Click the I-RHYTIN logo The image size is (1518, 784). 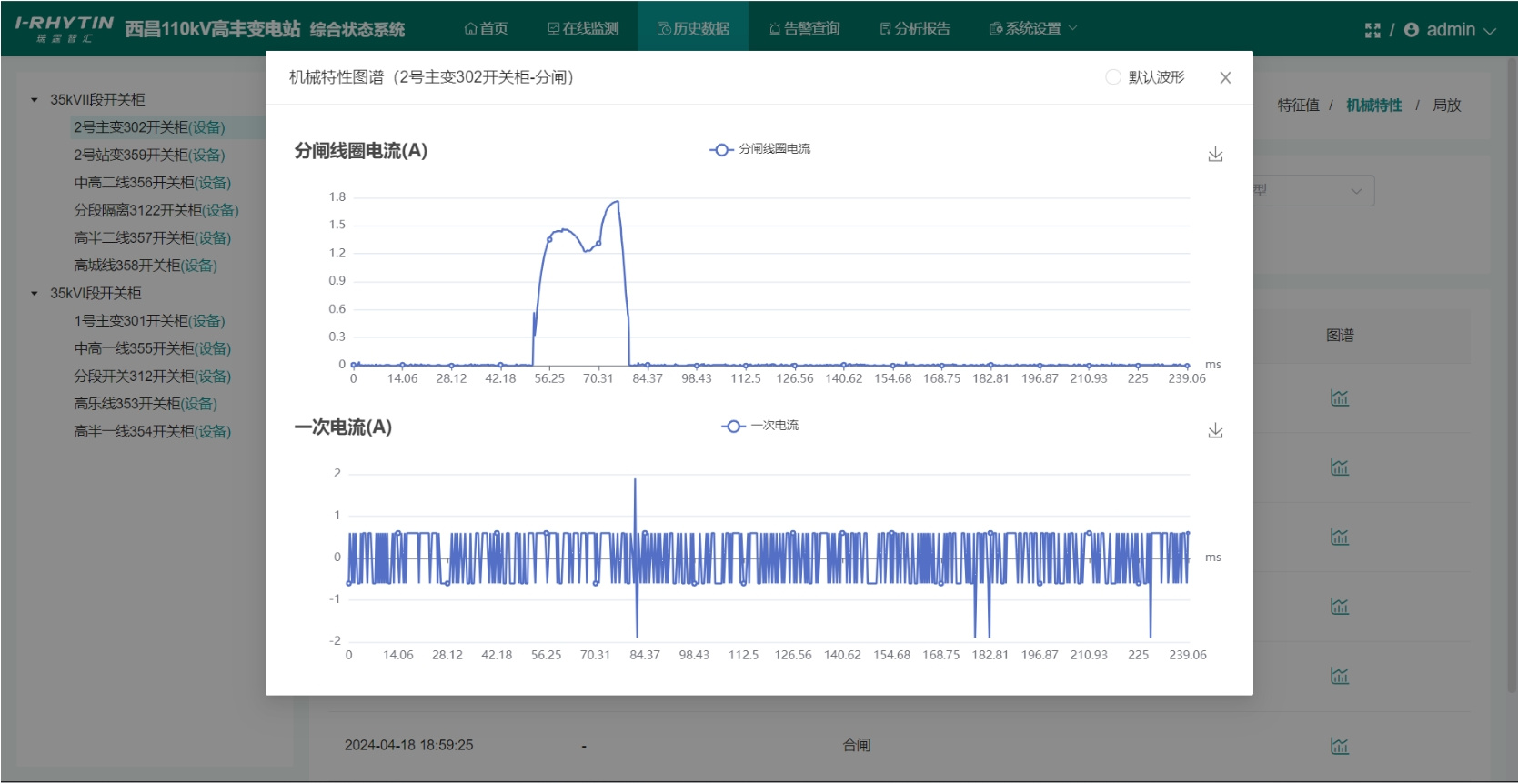point(65,28)
